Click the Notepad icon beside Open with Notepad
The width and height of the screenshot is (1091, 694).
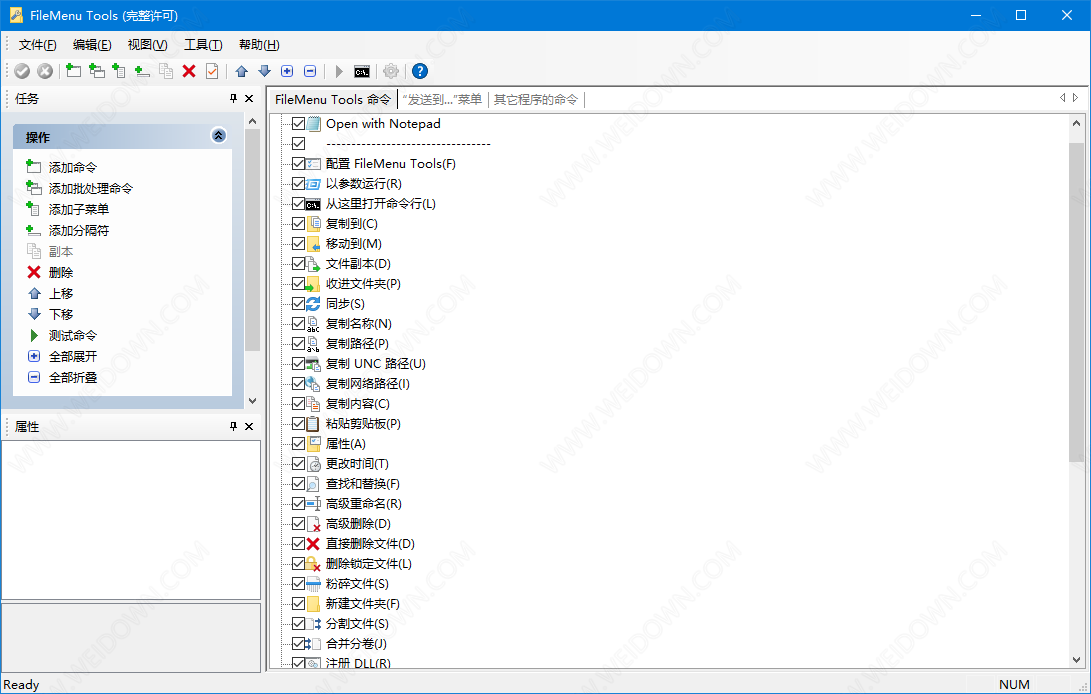(x=314, y=124)
